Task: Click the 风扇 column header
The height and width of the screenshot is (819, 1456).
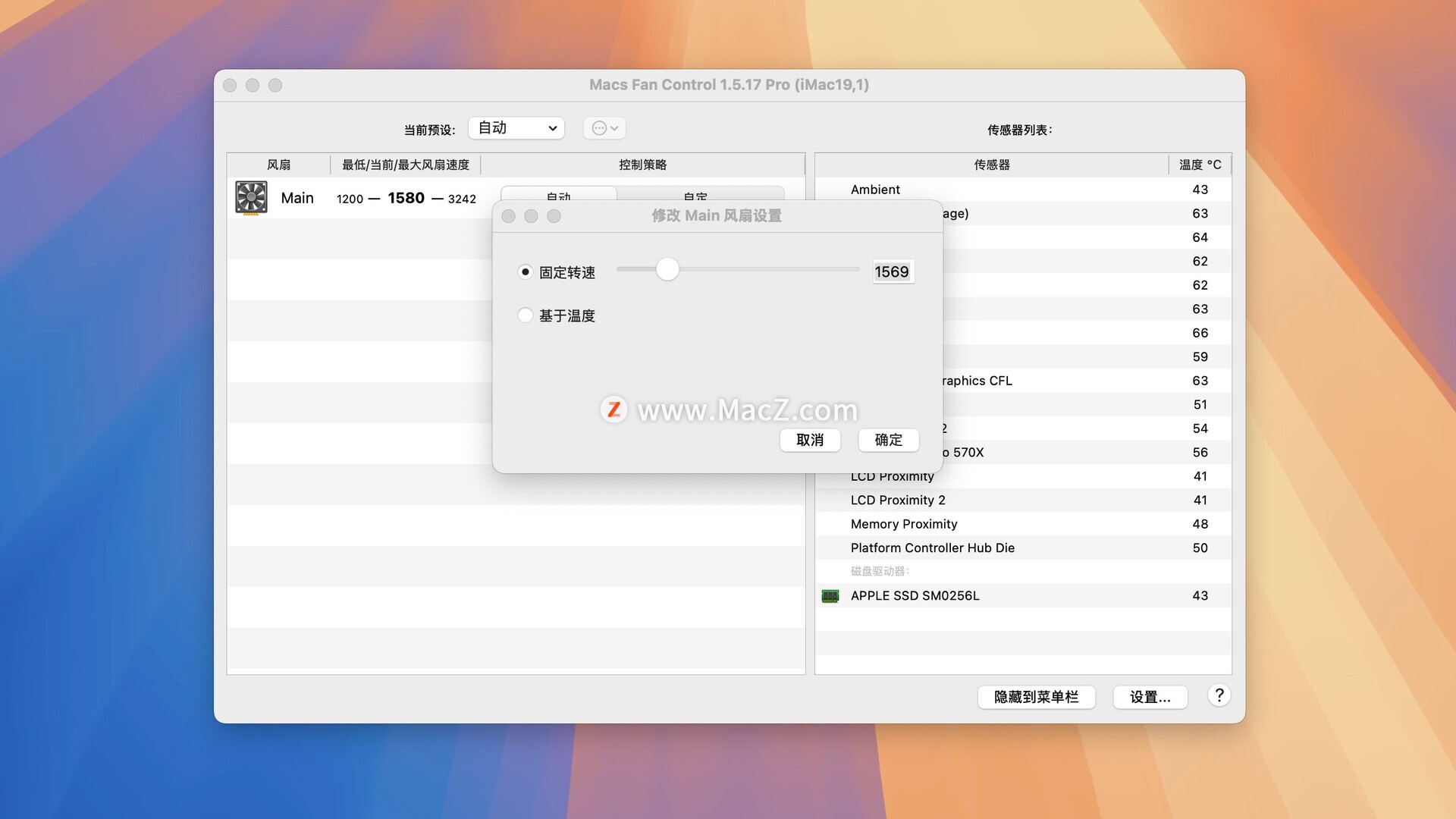Action: pyautogui.click(x=278, y=165)
